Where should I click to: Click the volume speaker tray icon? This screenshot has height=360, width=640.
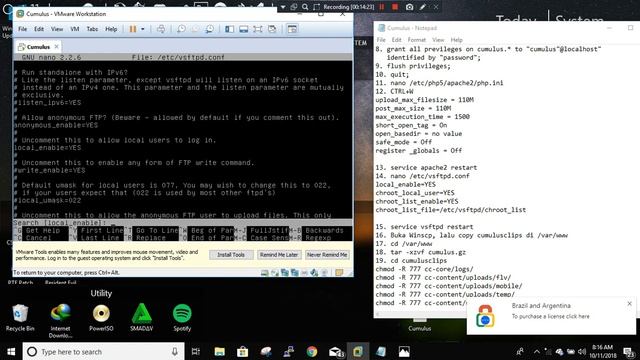pos(582,351)
